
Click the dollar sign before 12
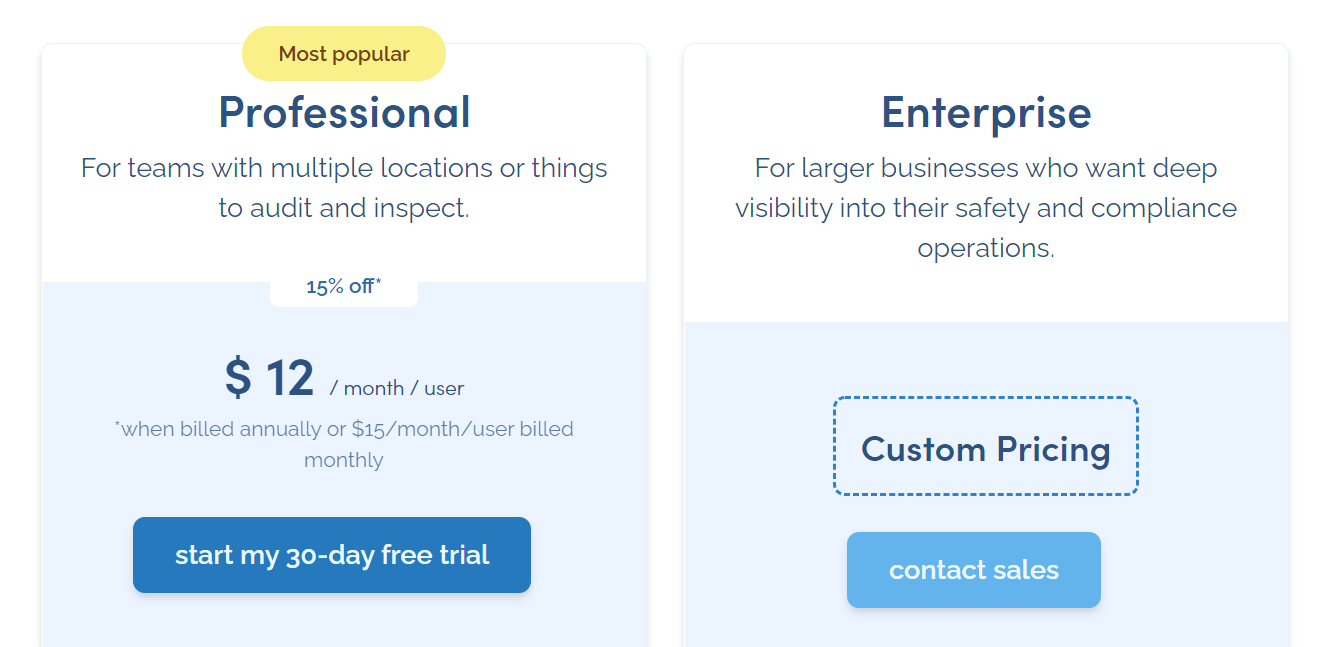(x=238, y=377)
